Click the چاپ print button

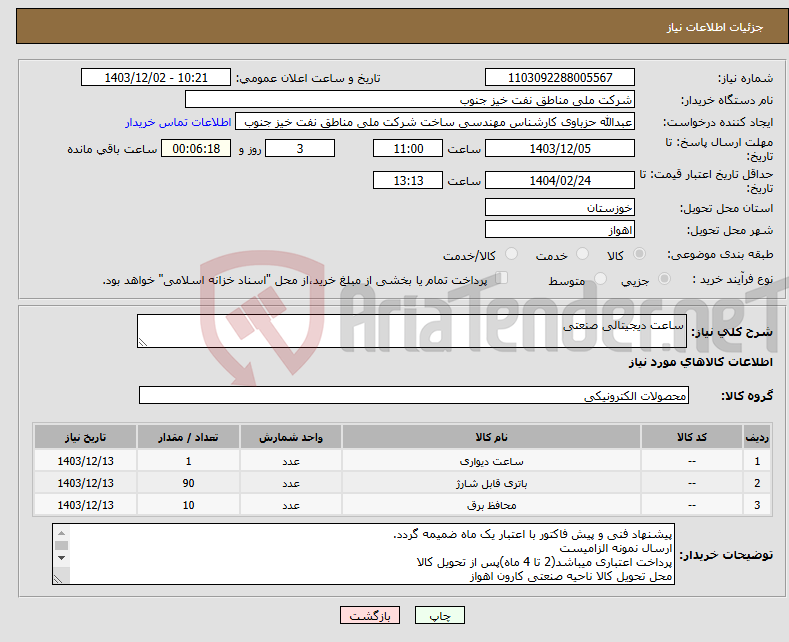(x=440, y=615)
